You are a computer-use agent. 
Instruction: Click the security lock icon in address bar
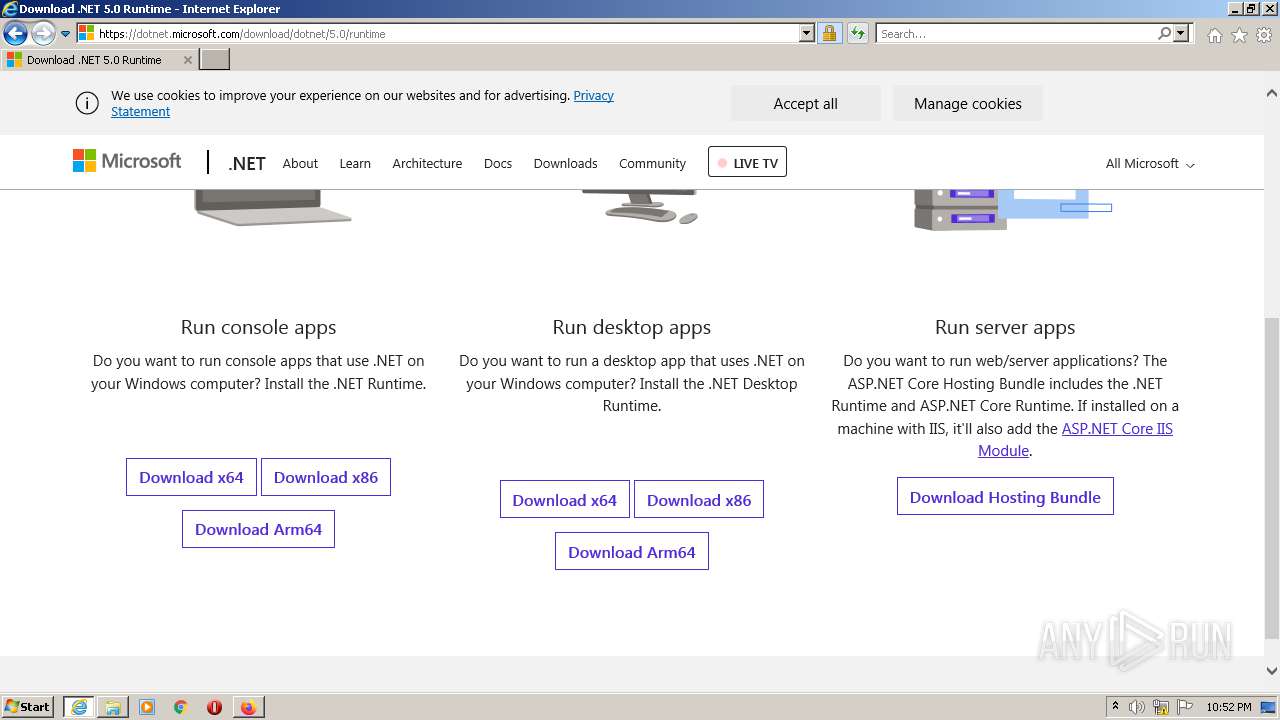click(x=829, y=33)
